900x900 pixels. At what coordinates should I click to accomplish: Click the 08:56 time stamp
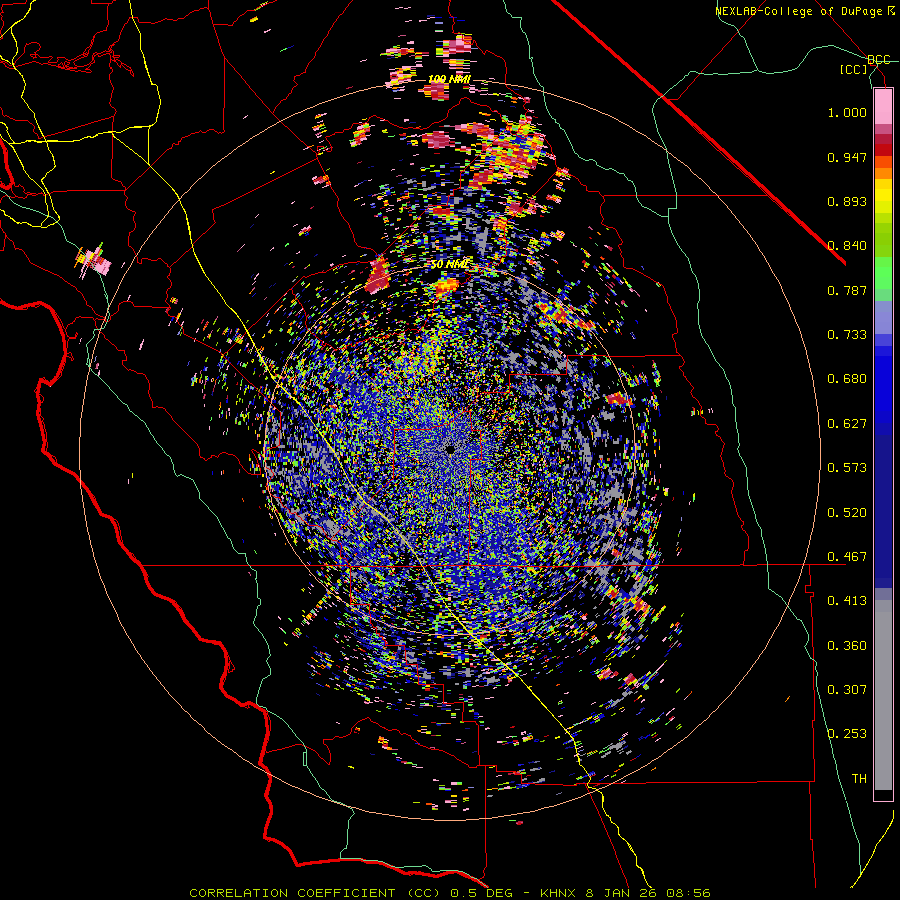(688, 893)
